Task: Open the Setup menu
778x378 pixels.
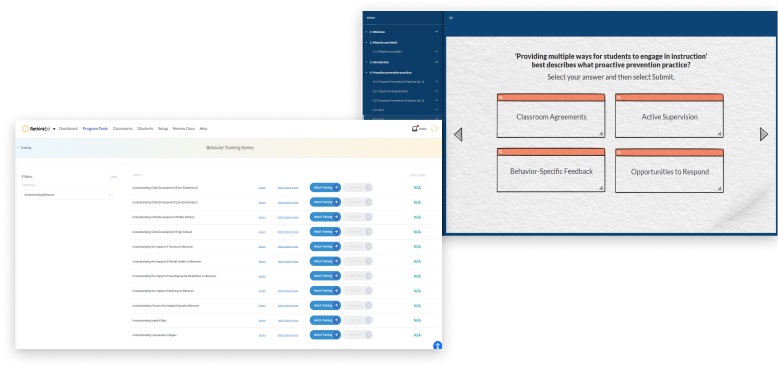Action: pyautogui.click(x=163, y=128)
